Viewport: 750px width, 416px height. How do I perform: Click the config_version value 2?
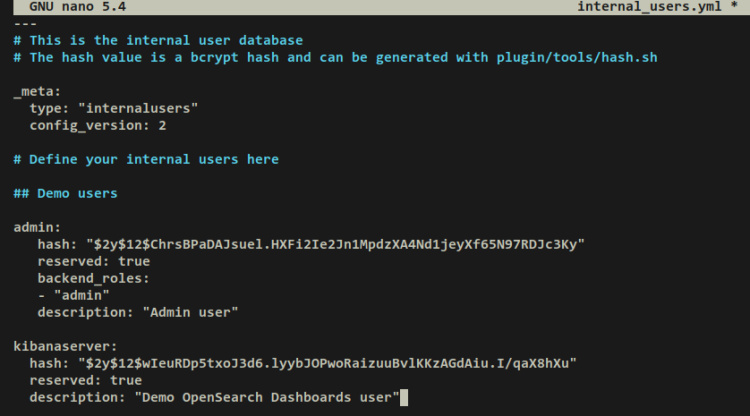point(162,125)
